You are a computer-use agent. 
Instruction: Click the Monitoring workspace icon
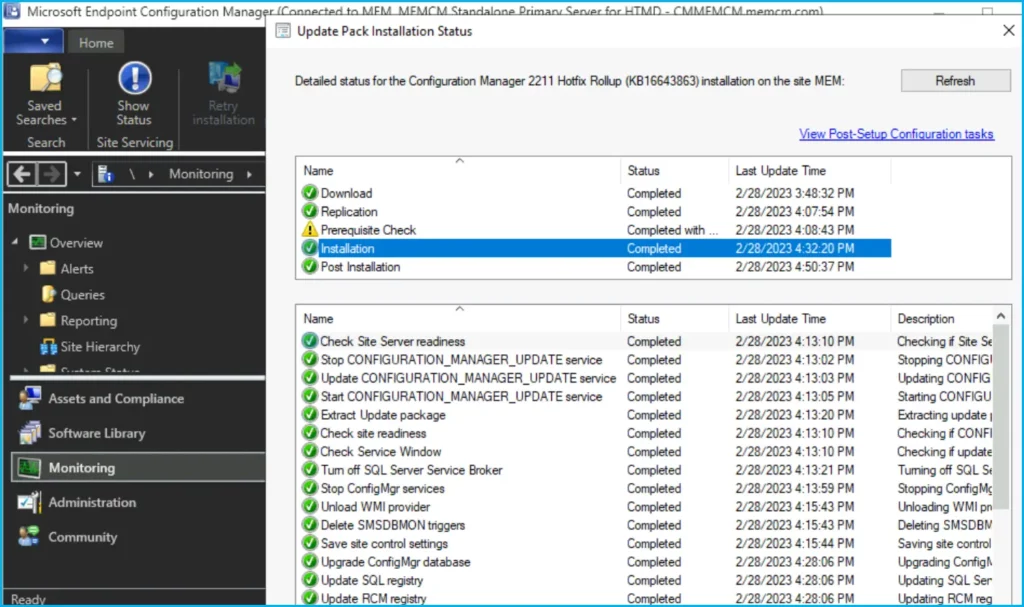[x=29, y=468]
